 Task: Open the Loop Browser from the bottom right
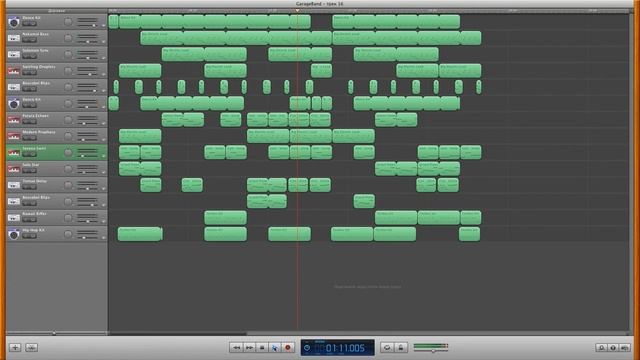(x=601, y=347)
